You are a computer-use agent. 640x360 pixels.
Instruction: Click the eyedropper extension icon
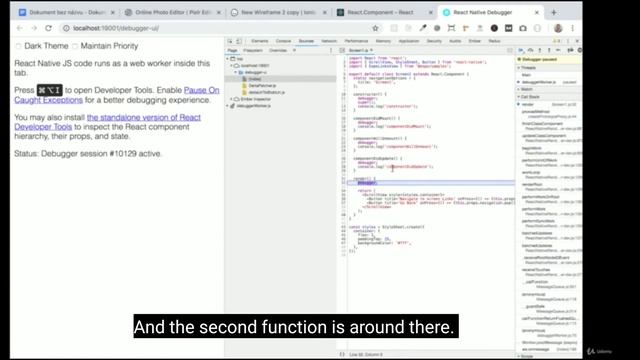tap(423, 28)
